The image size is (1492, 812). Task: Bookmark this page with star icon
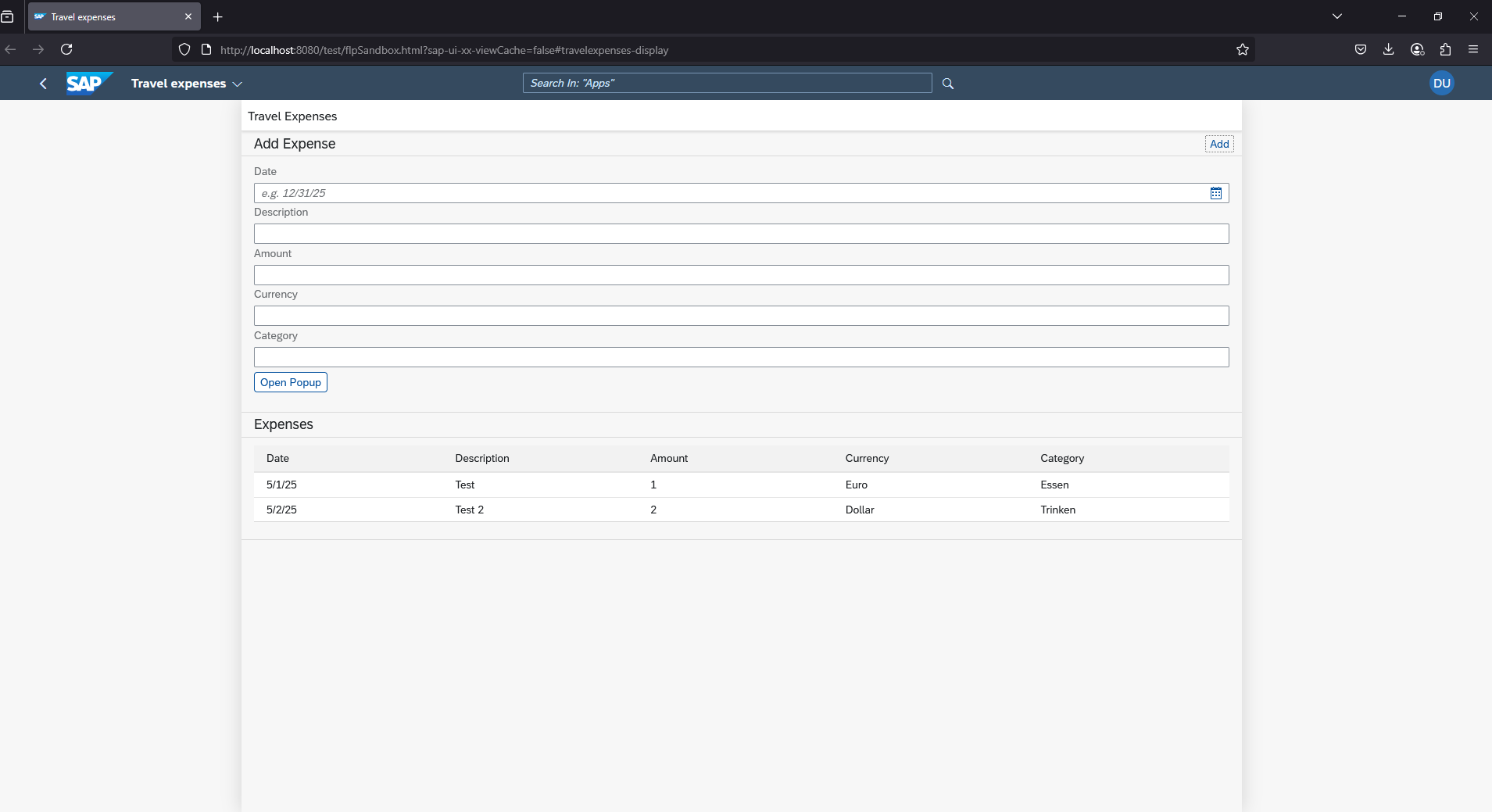tap(1242, 50)
